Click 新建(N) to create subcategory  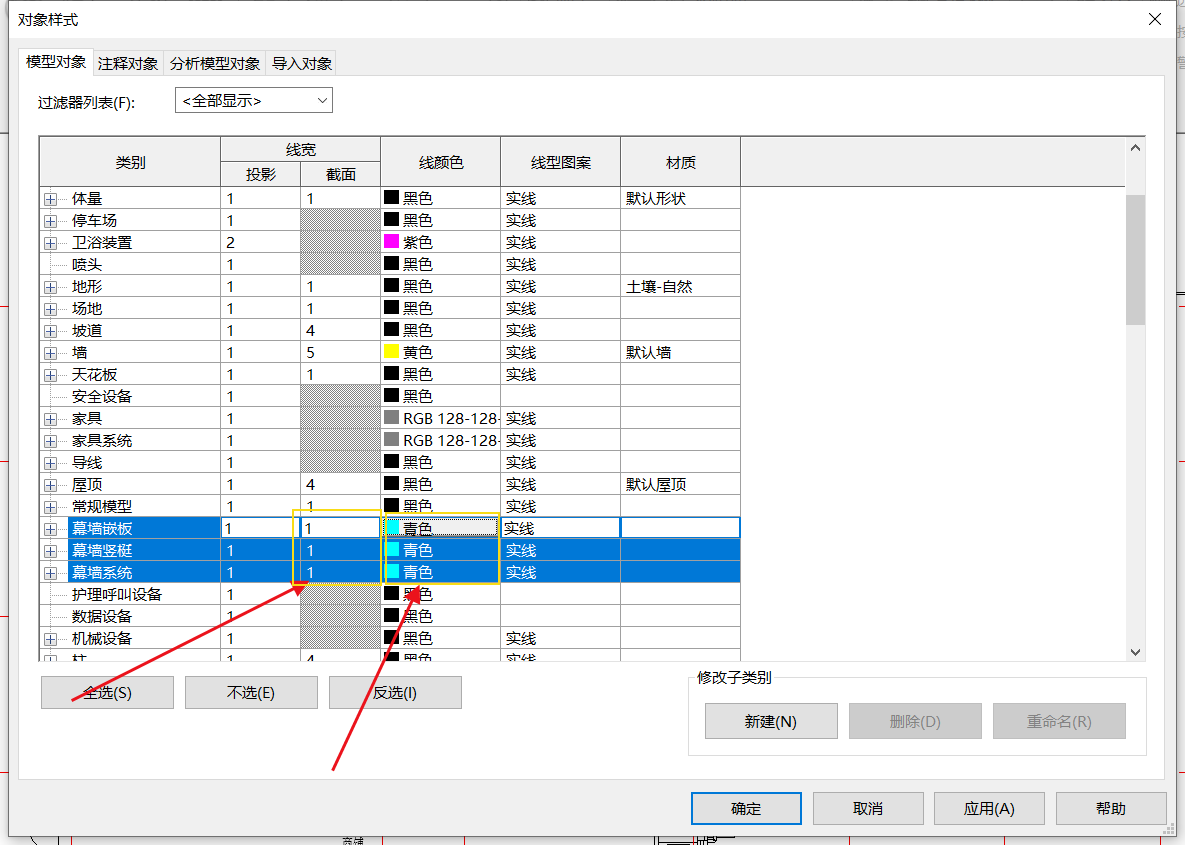pyautogui.click(x=770, y=721)
